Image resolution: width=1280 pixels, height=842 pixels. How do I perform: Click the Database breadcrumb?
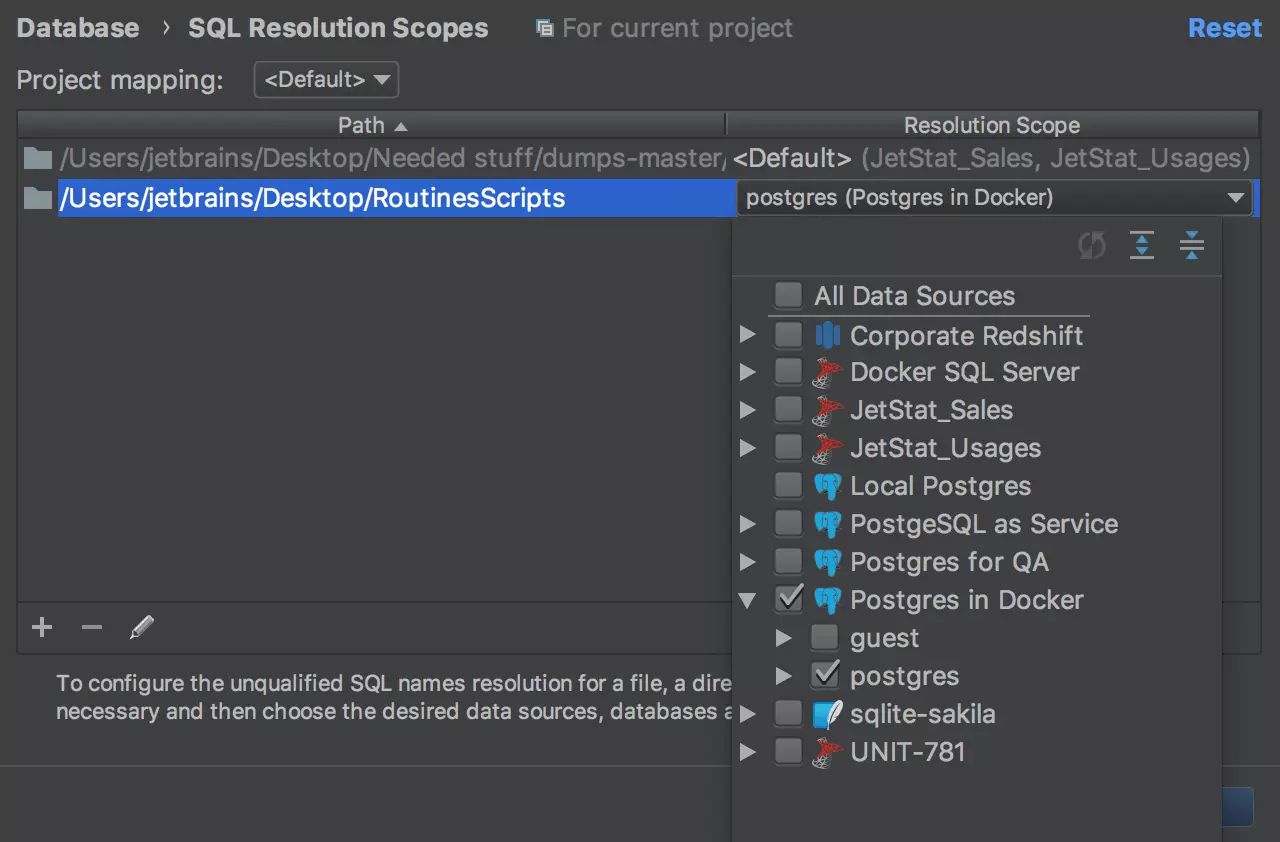[78, 28]
